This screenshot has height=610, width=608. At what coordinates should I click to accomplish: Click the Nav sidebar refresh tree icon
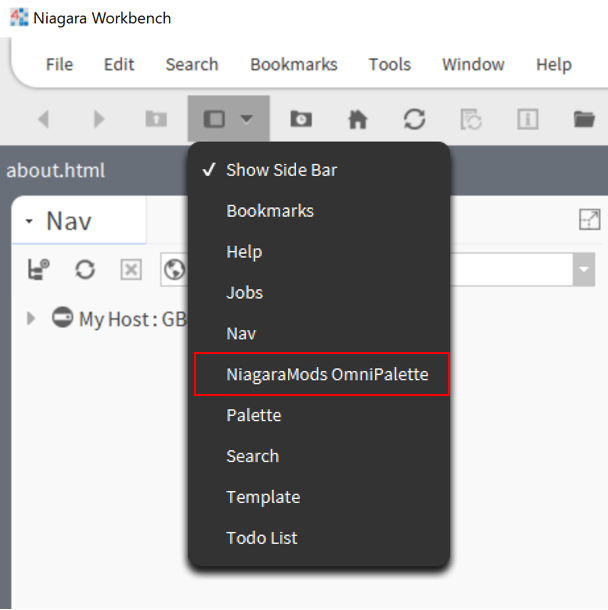click(x=85, y=269)
